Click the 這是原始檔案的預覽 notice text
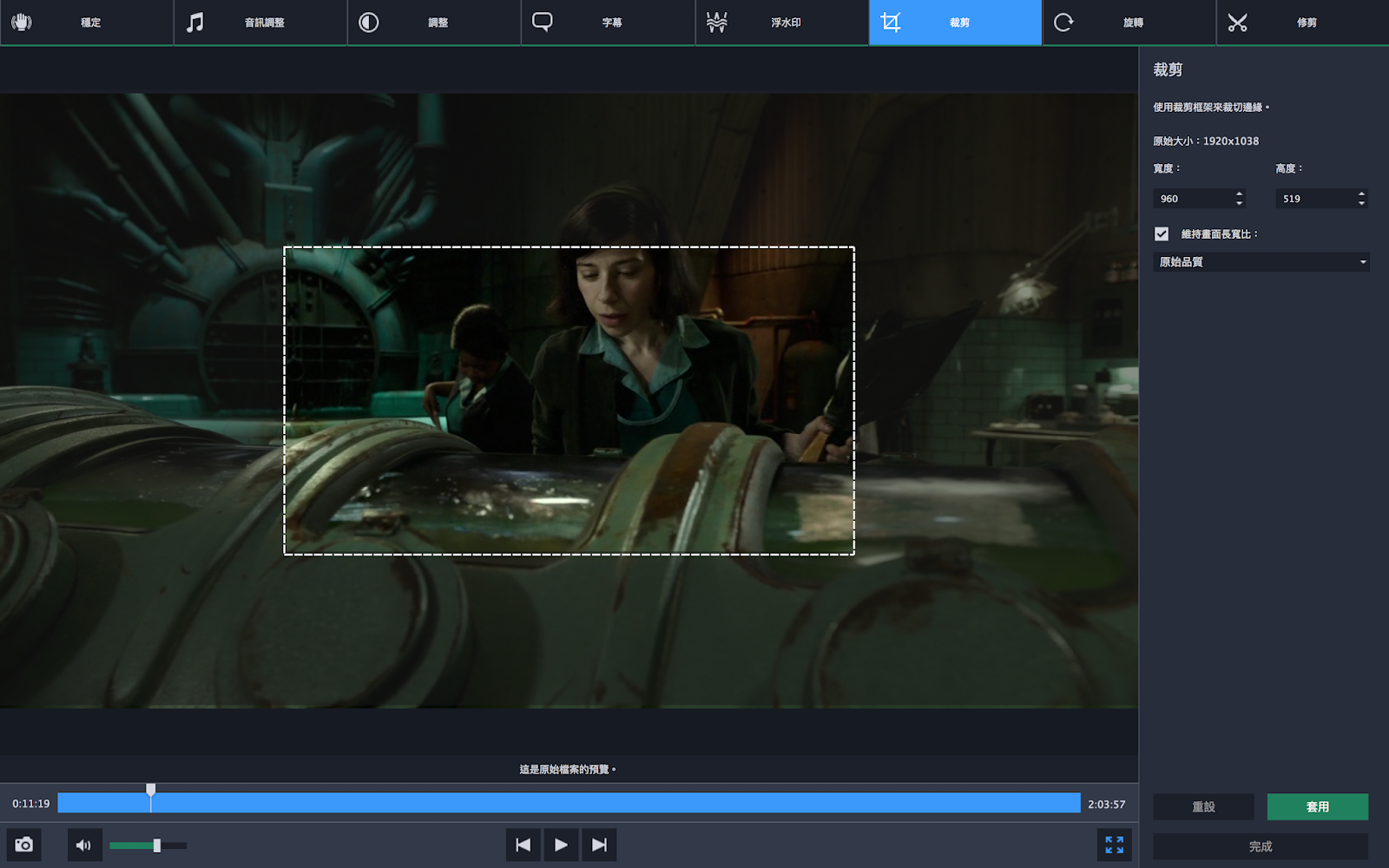 click(568, 769)
